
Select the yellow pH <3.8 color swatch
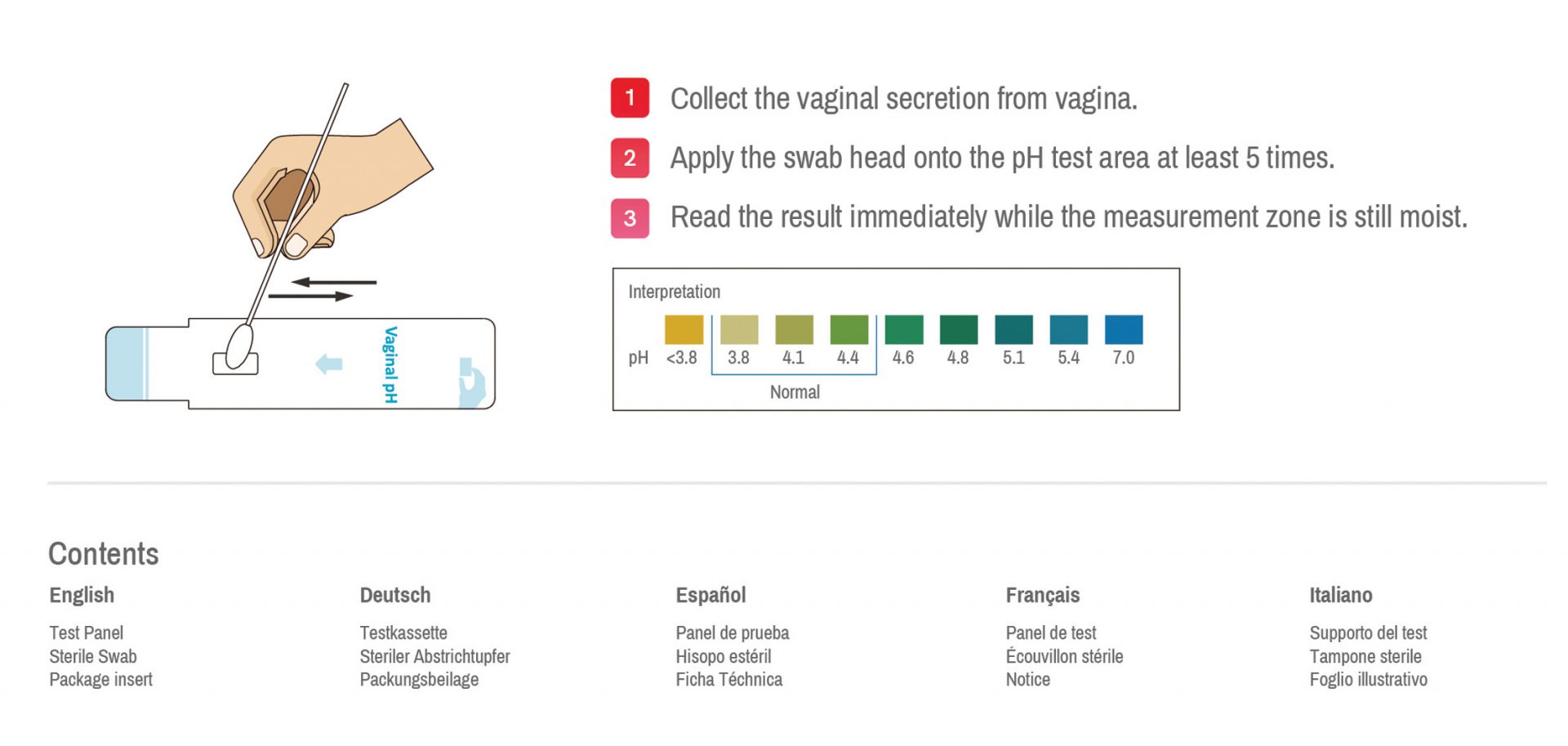click(x=684, y=329)
